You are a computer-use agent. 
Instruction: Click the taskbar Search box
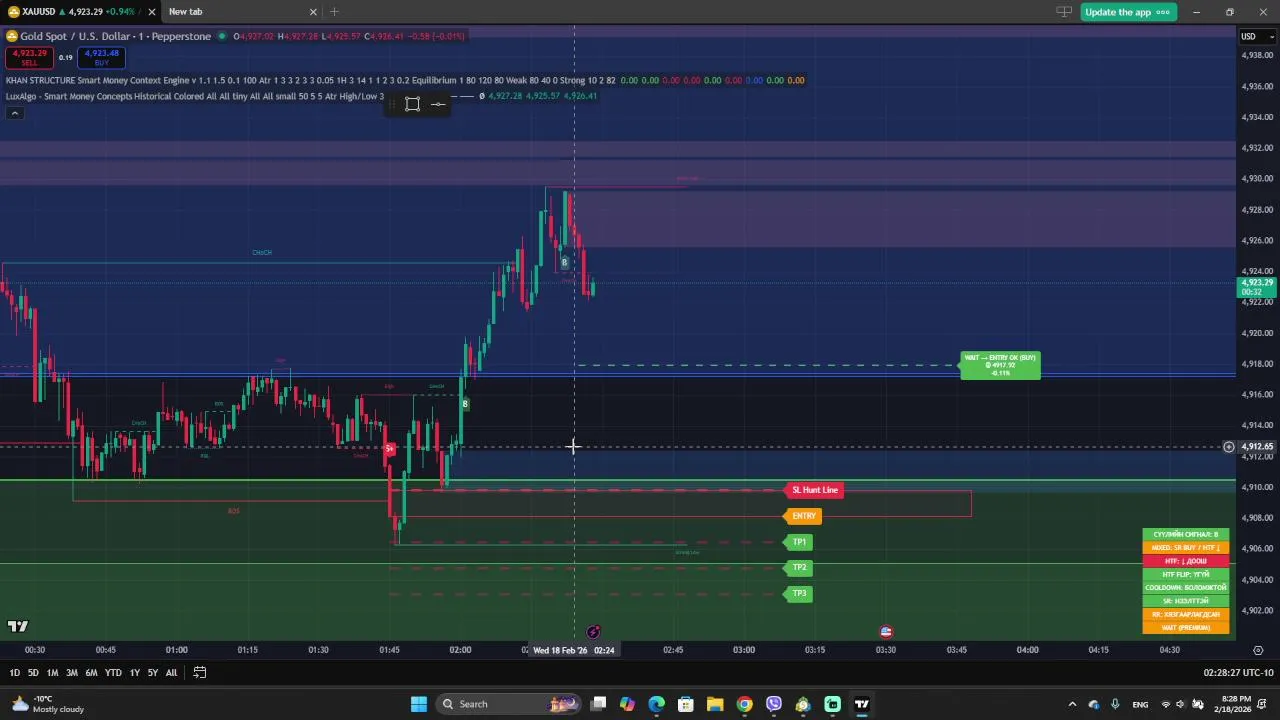coord(507,704)
